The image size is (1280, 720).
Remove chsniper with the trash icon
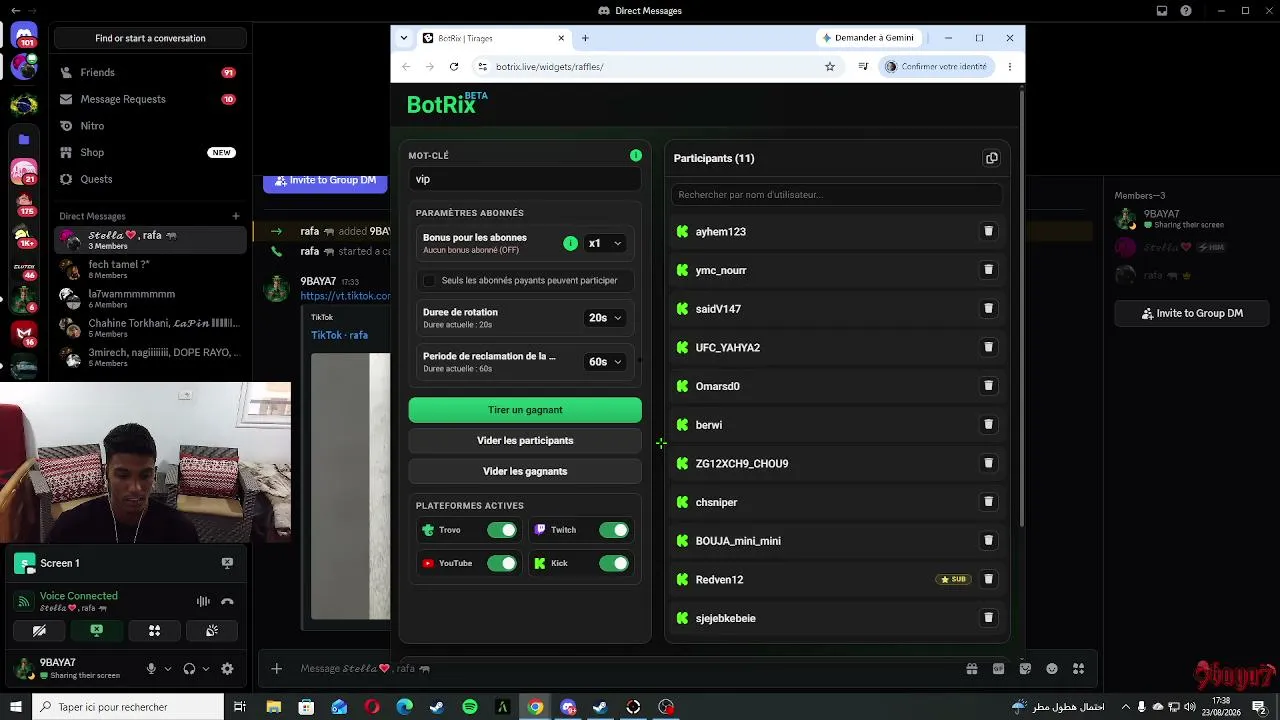tap(988, 502)
